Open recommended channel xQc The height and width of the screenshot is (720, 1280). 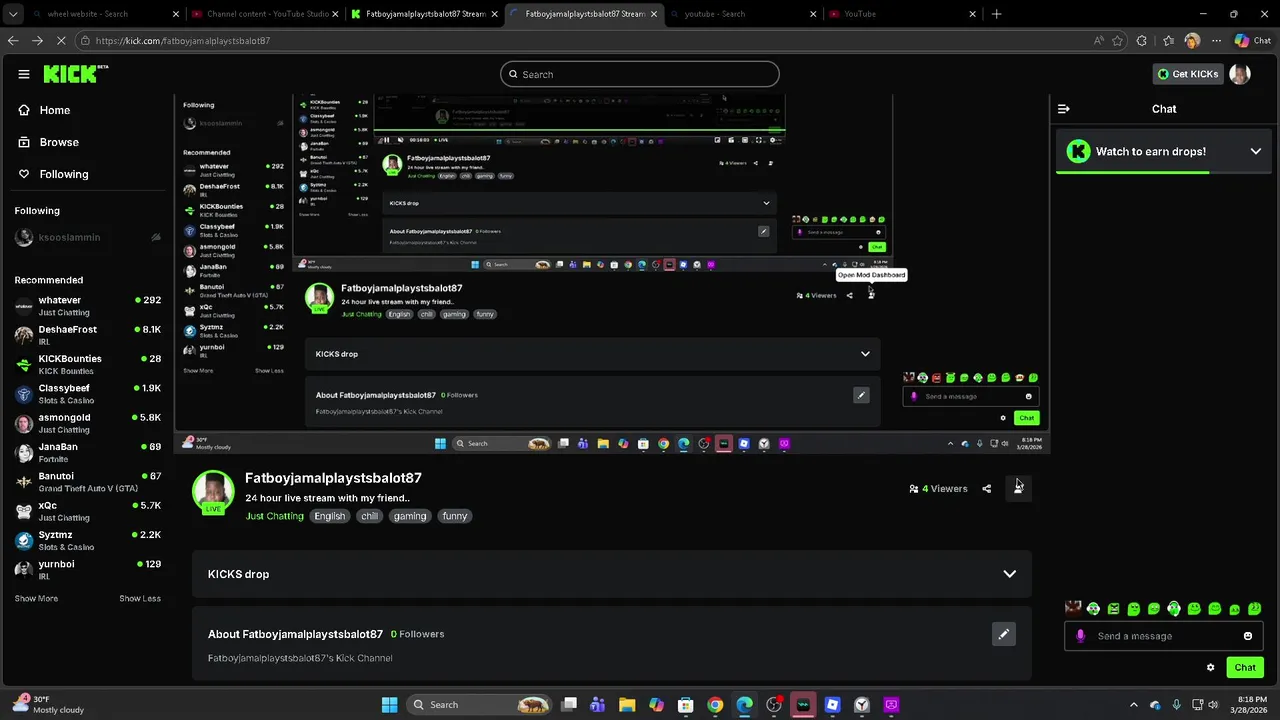point(88,511)
